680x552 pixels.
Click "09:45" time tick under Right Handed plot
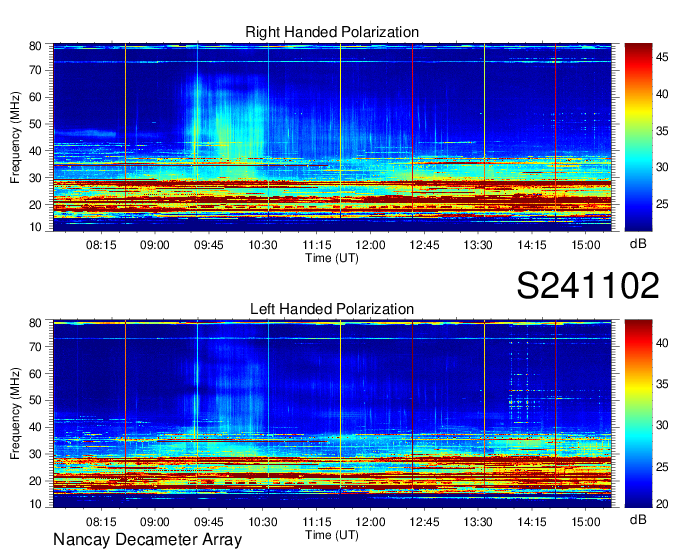(209, 245)
